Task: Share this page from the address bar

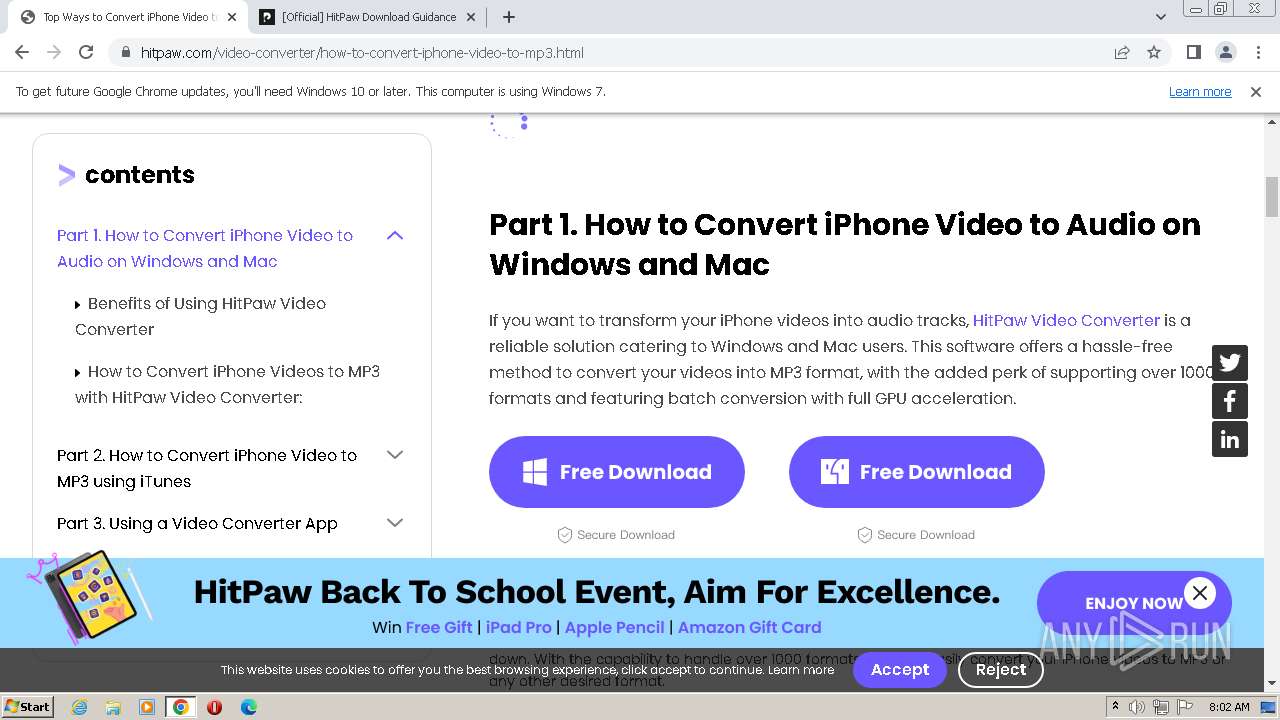Action: (x=1122, y=53)
